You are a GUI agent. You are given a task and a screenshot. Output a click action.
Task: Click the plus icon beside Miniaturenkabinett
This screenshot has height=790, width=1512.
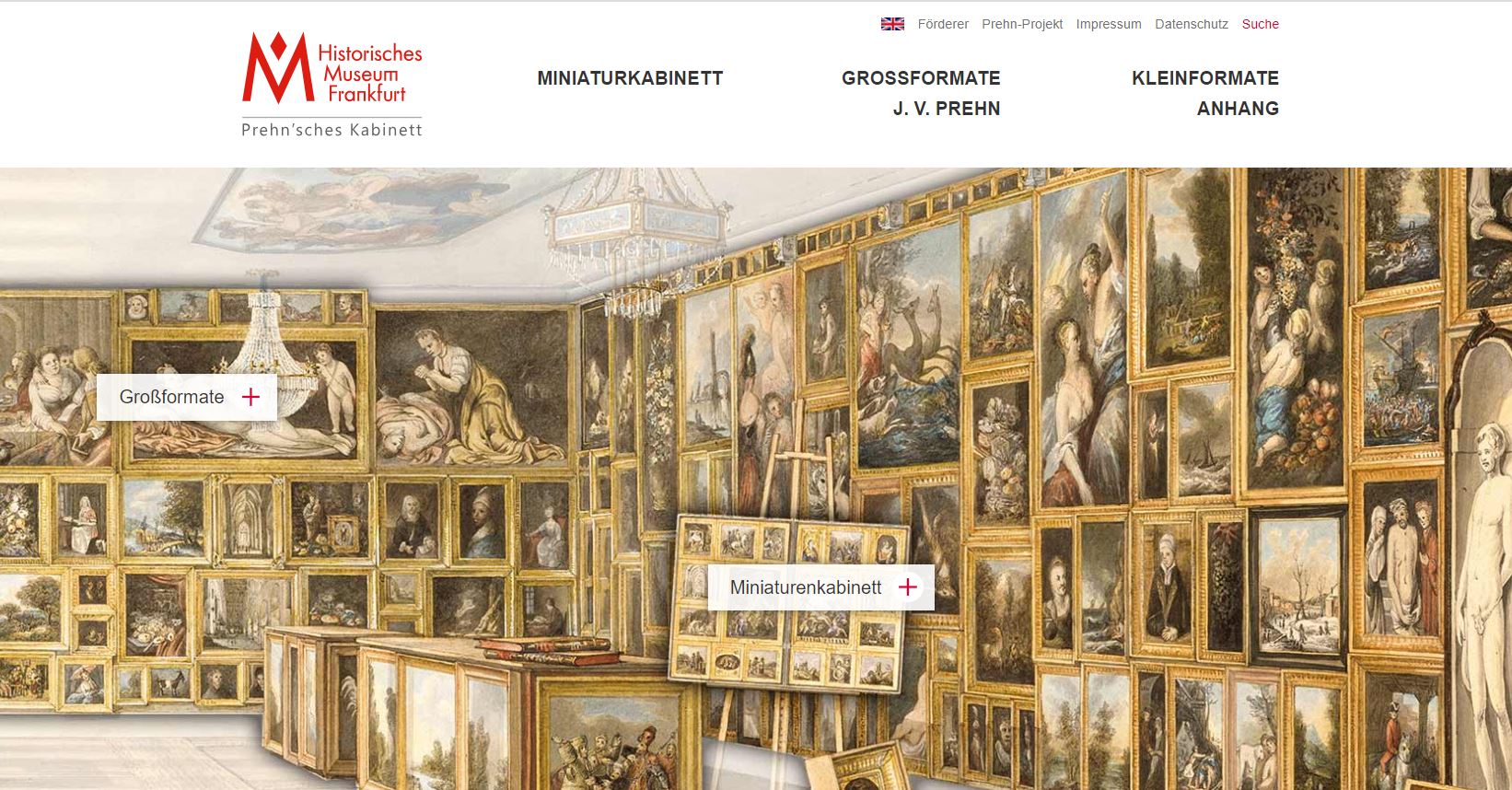point(908,587)
